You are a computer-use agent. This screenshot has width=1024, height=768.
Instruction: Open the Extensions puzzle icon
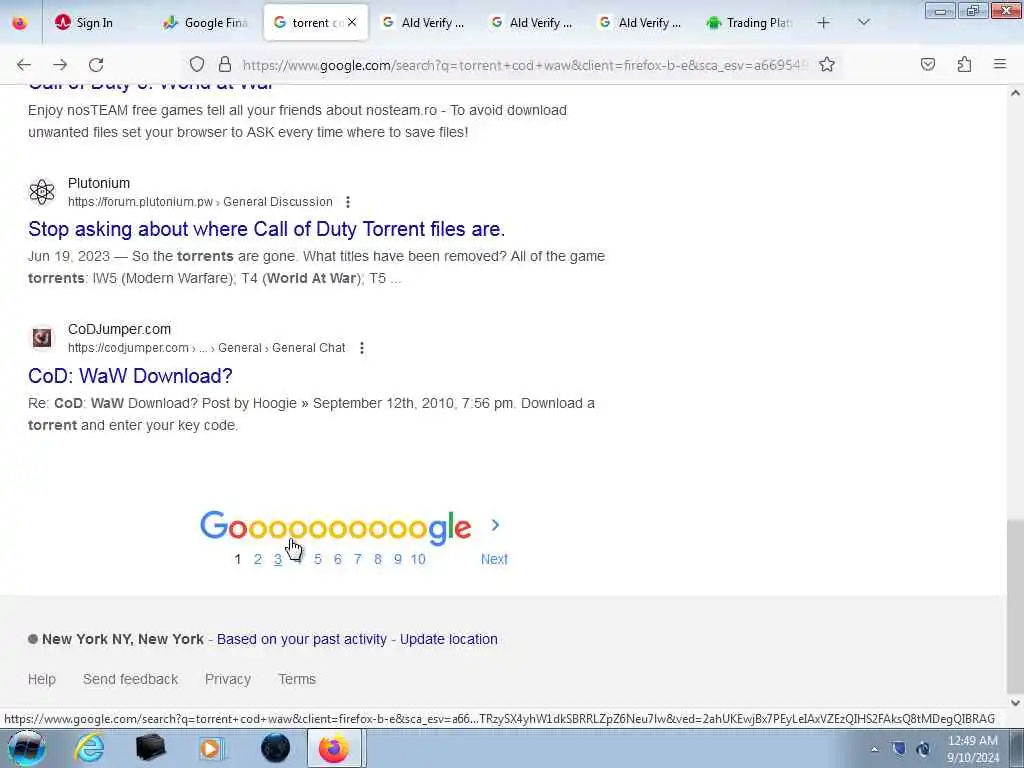(x=964, y=64)
